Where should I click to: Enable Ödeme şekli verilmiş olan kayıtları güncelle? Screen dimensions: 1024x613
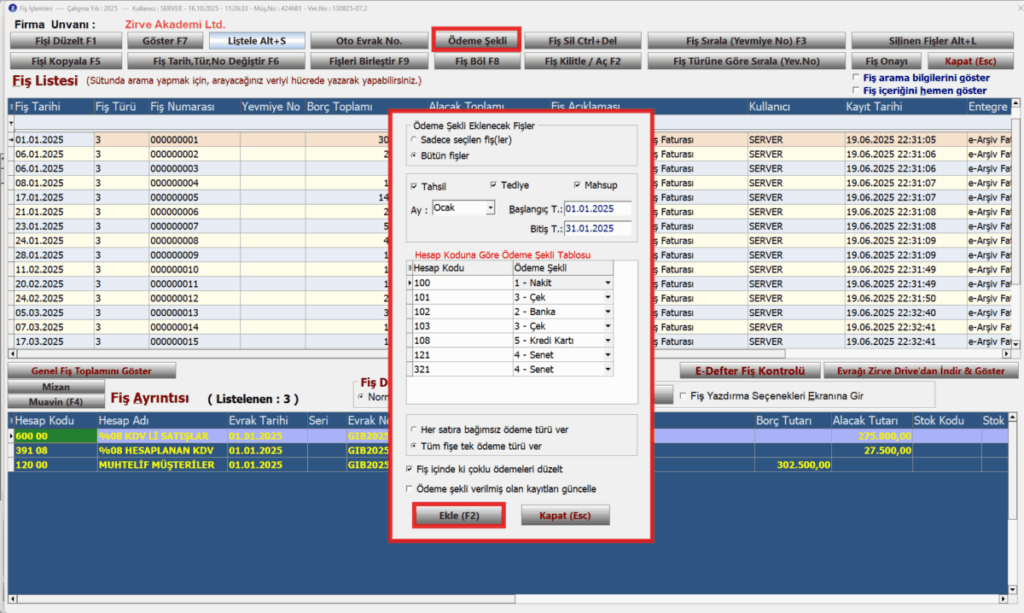coord(409,488)
